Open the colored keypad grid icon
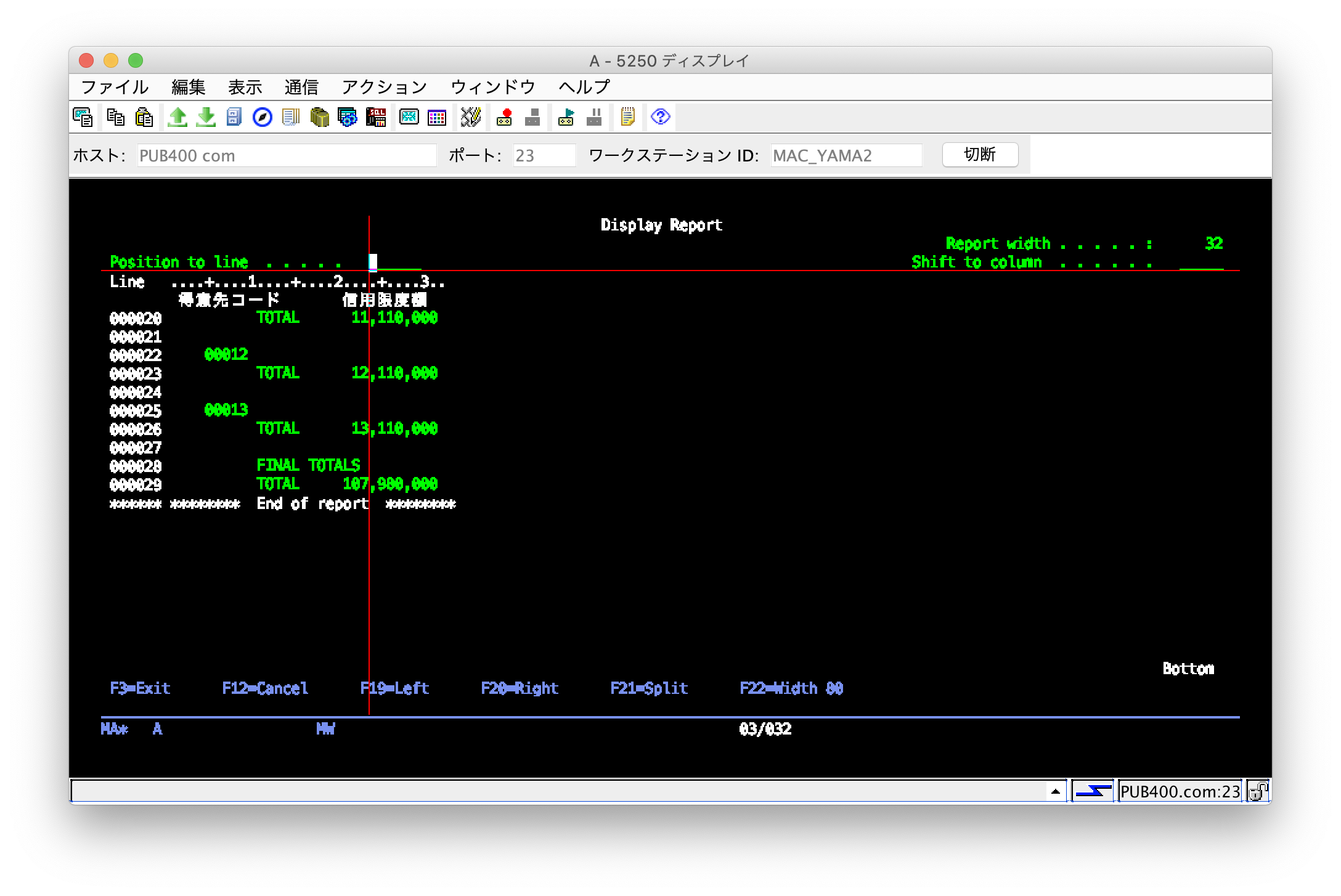Screen dimensions: 1341x896 (437, 117)
